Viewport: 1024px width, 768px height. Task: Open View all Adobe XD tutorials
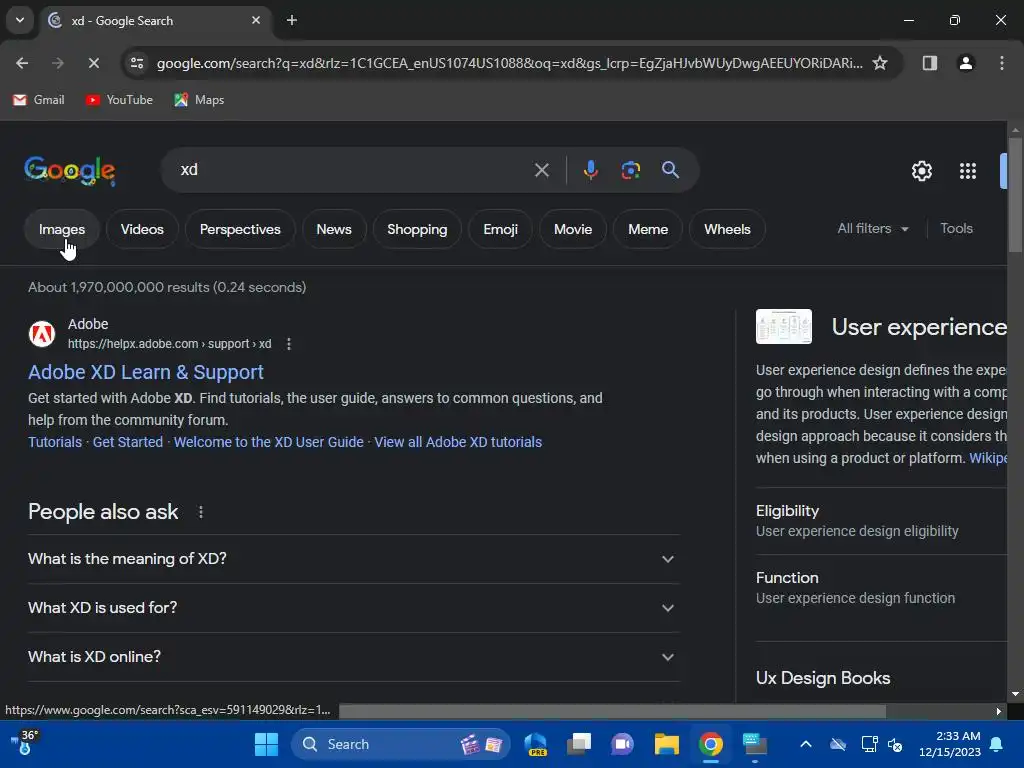pyautogui.click(x=458, y=442)
